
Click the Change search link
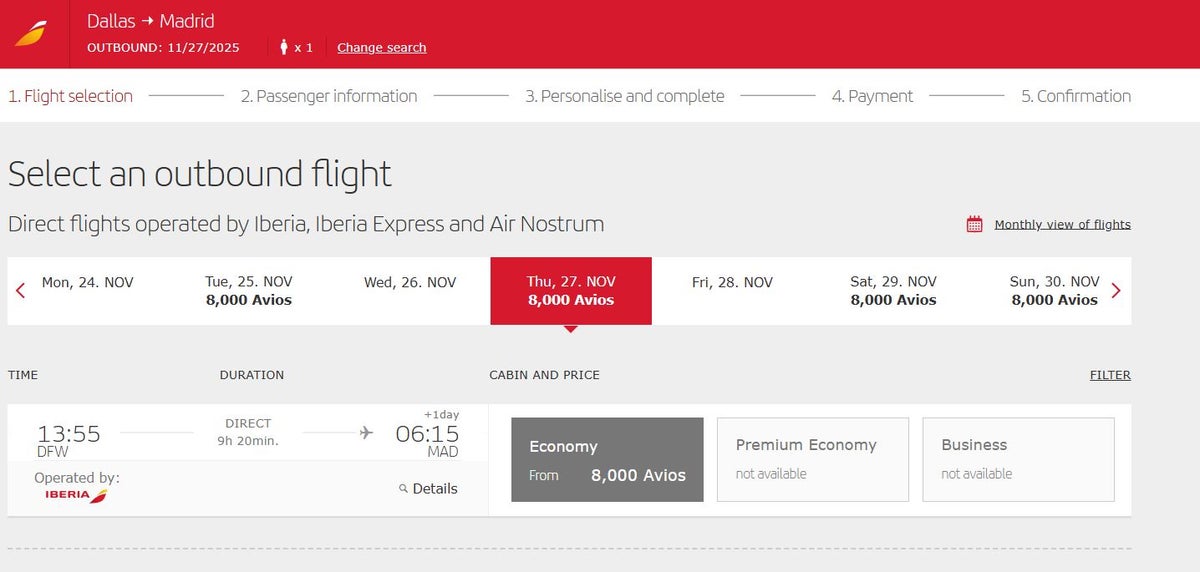point(381,48)
